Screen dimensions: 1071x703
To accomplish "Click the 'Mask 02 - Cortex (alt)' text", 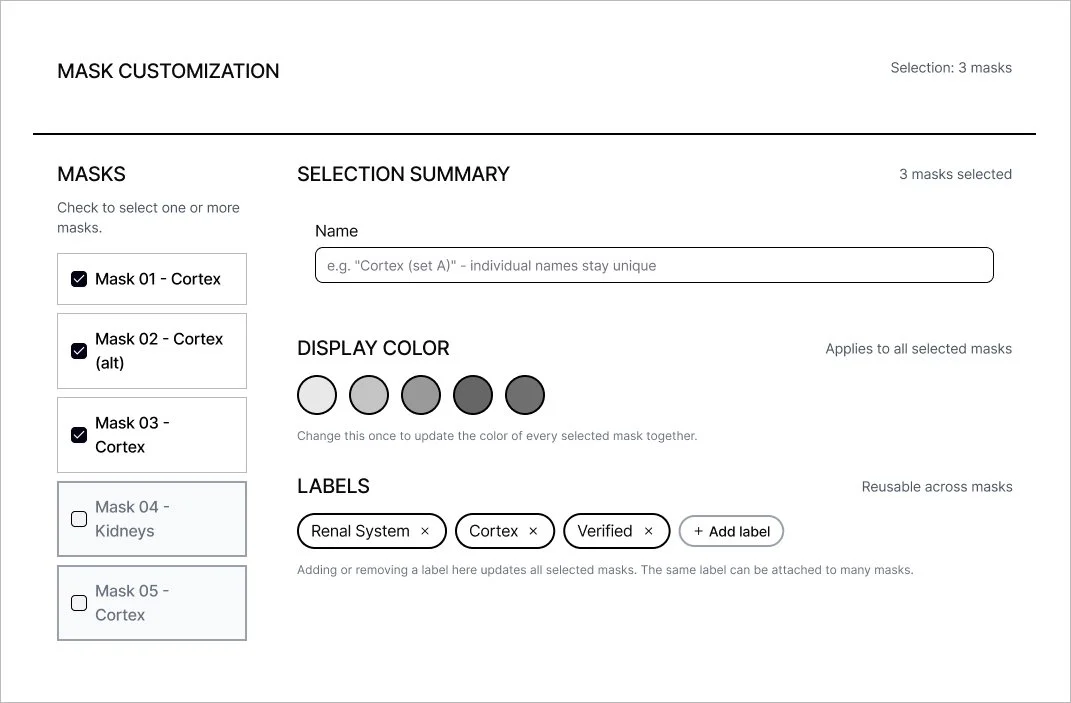I will pyautogui.click(x=159, y=351).
